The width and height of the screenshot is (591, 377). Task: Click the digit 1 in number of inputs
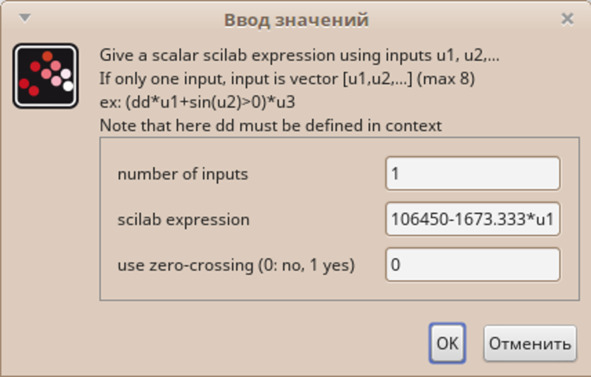pos(395,174)
